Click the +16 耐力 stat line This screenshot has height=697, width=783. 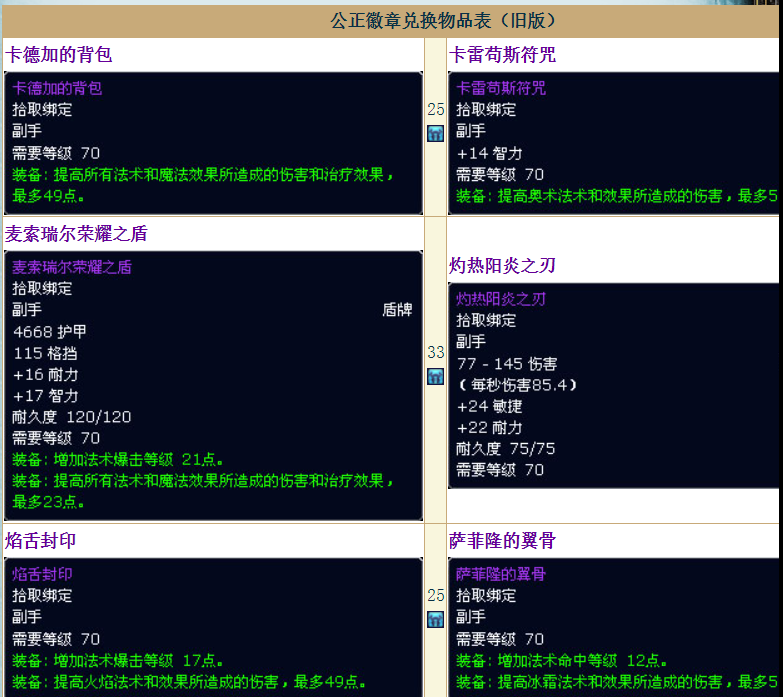pyautogui.click(x=45, y=374)
